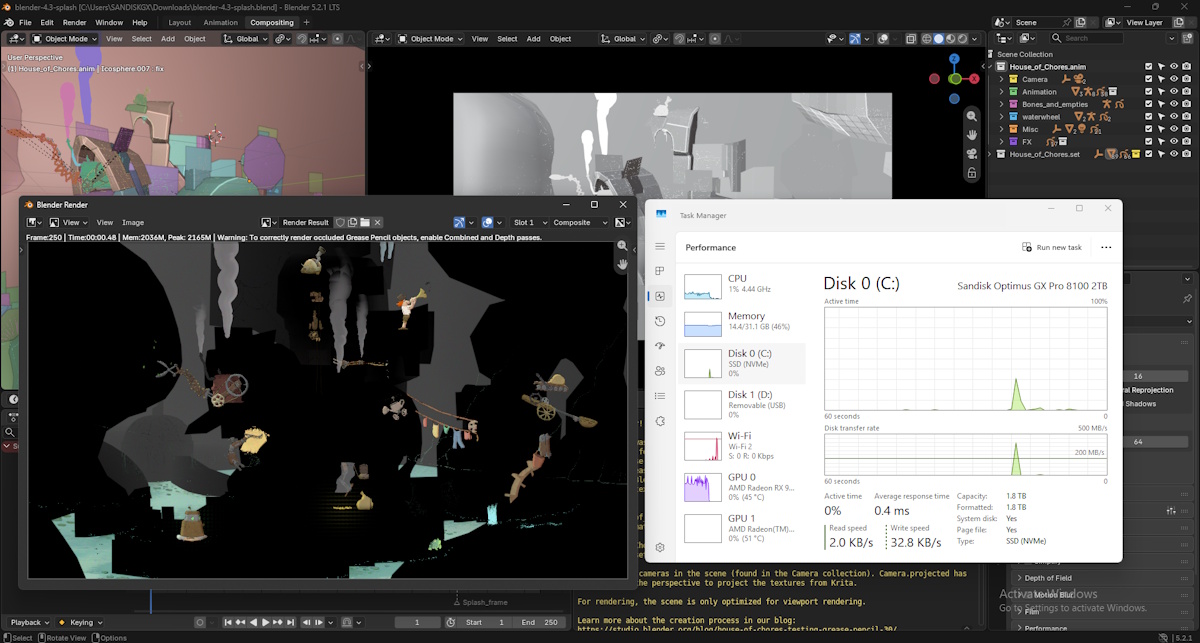Open saved image folder icon in Render window
Image resolution: width=1200 pixels, height=643 pixels.
365,222
